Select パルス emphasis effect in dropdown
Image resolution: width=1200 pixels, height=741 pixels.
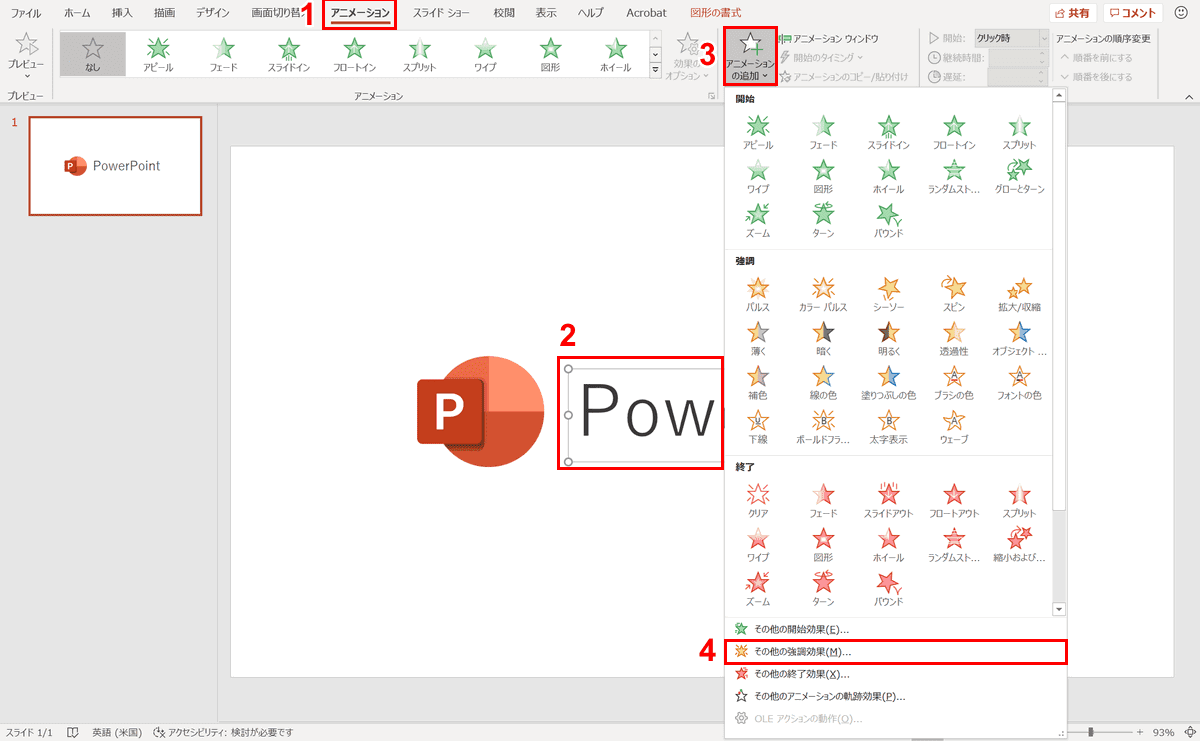point(758,295)
